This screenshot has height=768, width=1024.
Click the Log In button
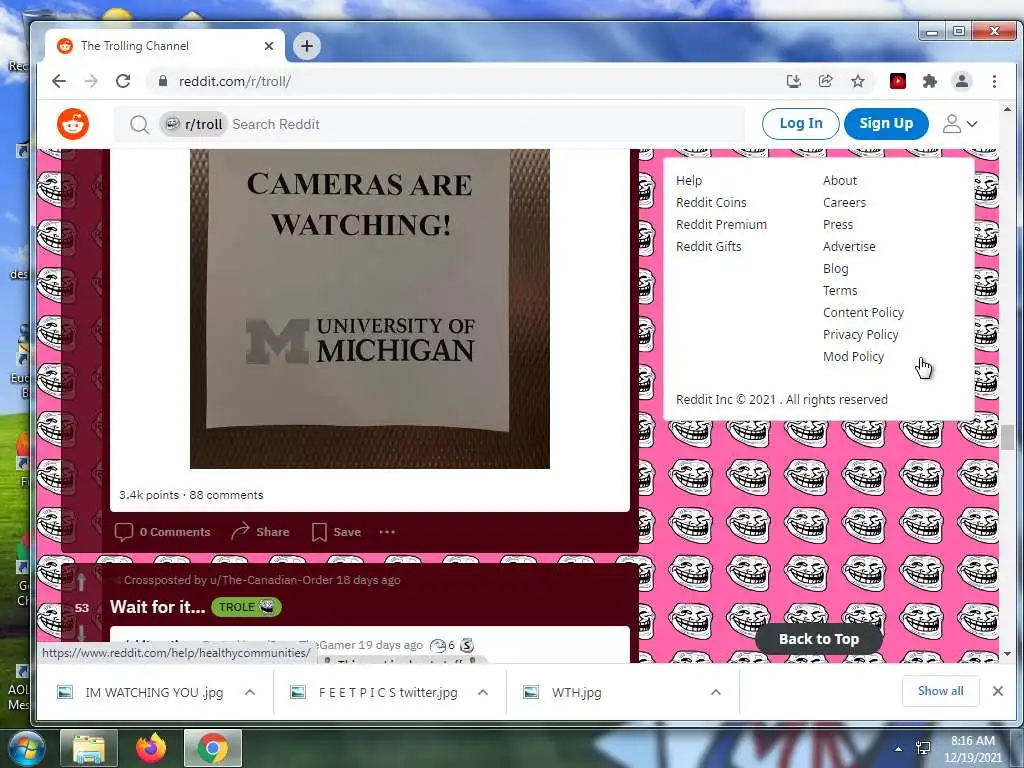pyautogui.click(x=801, y=123)
